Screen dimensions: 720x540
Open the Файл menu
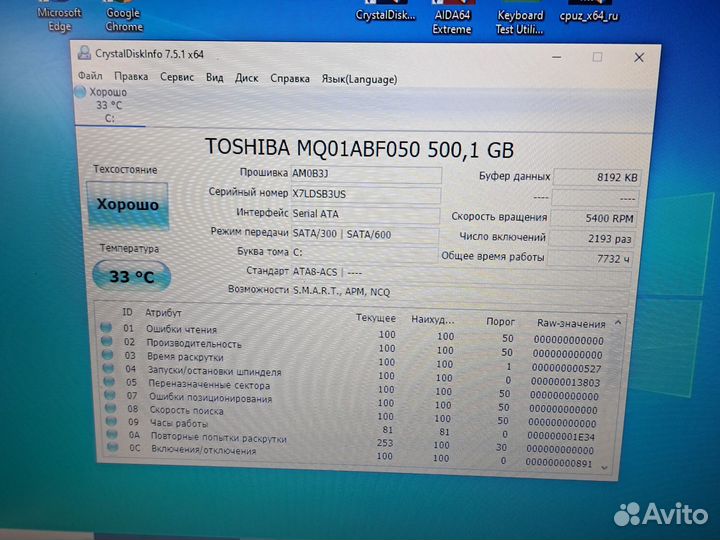point(90,76)
